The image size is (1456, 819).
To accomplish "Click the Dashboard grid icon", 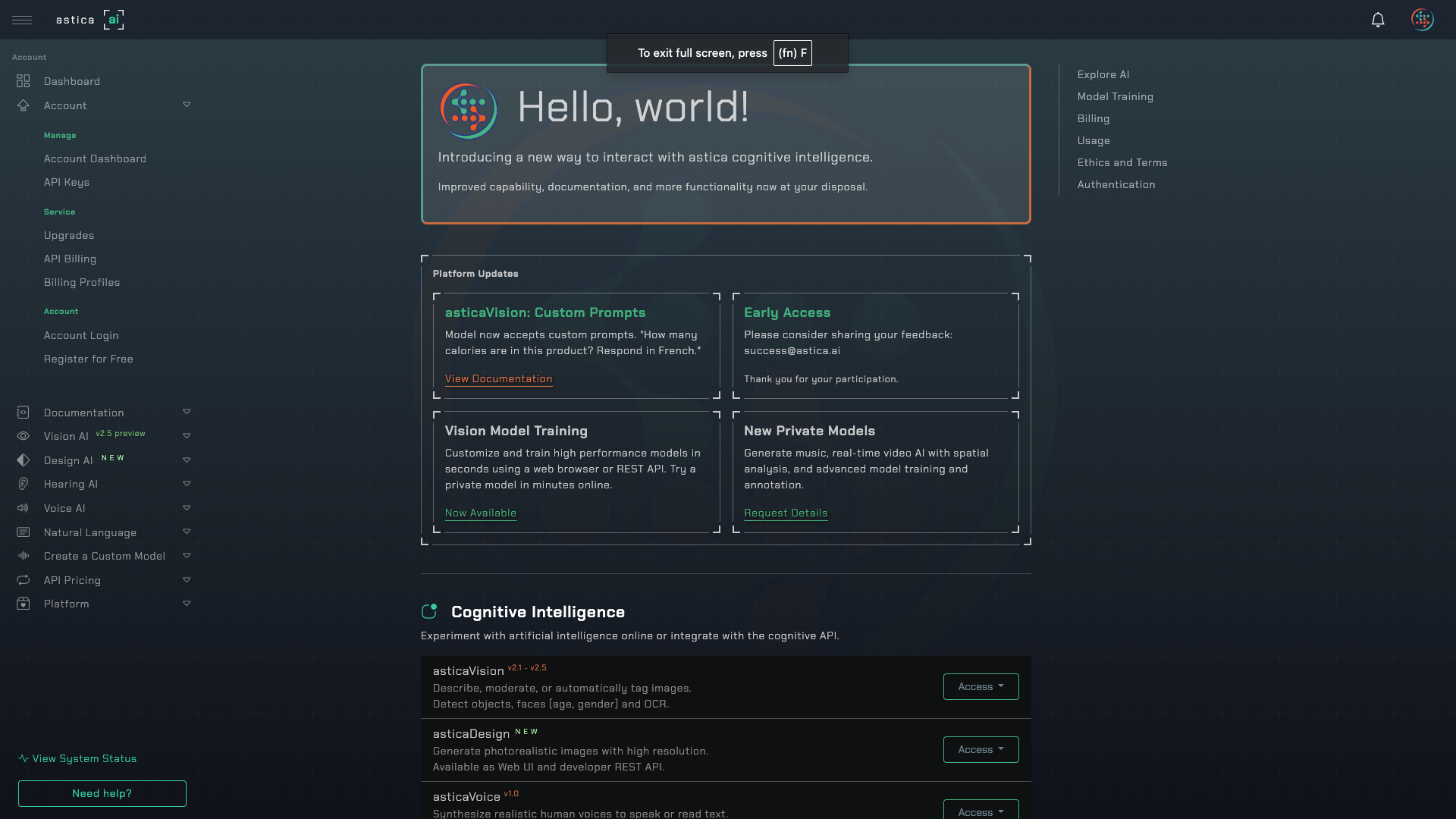I will 24,81.
